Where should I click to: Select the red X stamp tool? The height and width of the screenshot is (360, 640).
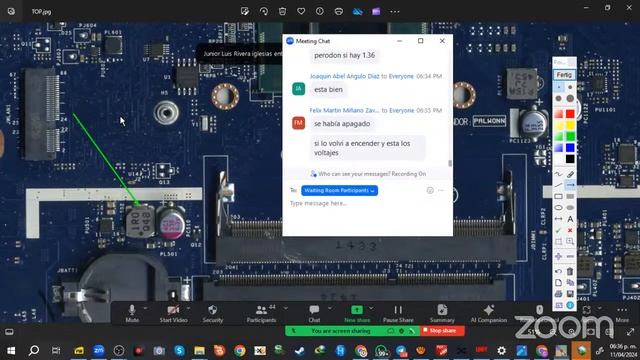coord(570,231)
